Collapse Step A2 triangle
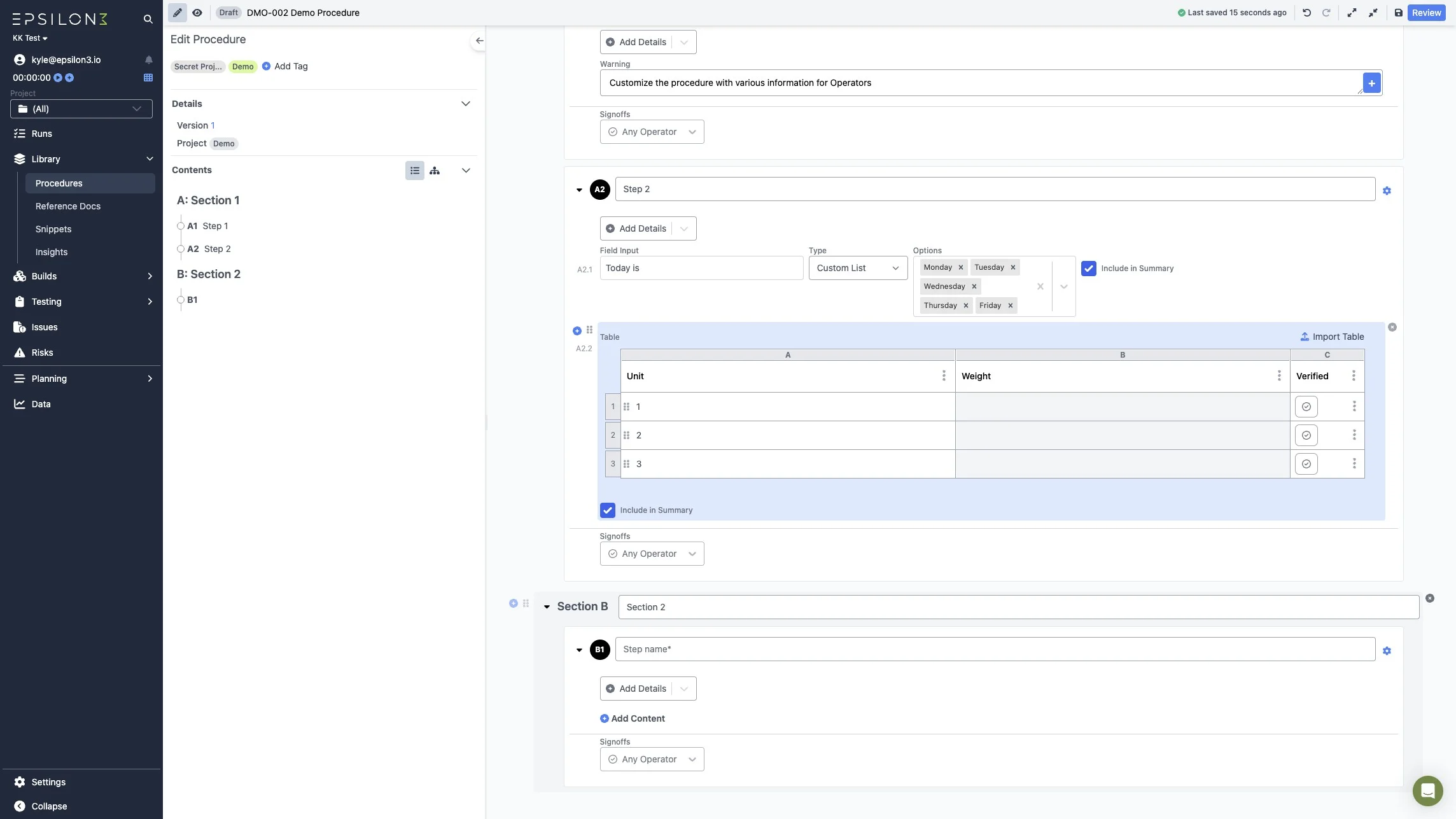 pyautogui.click(x=579, y=190)
